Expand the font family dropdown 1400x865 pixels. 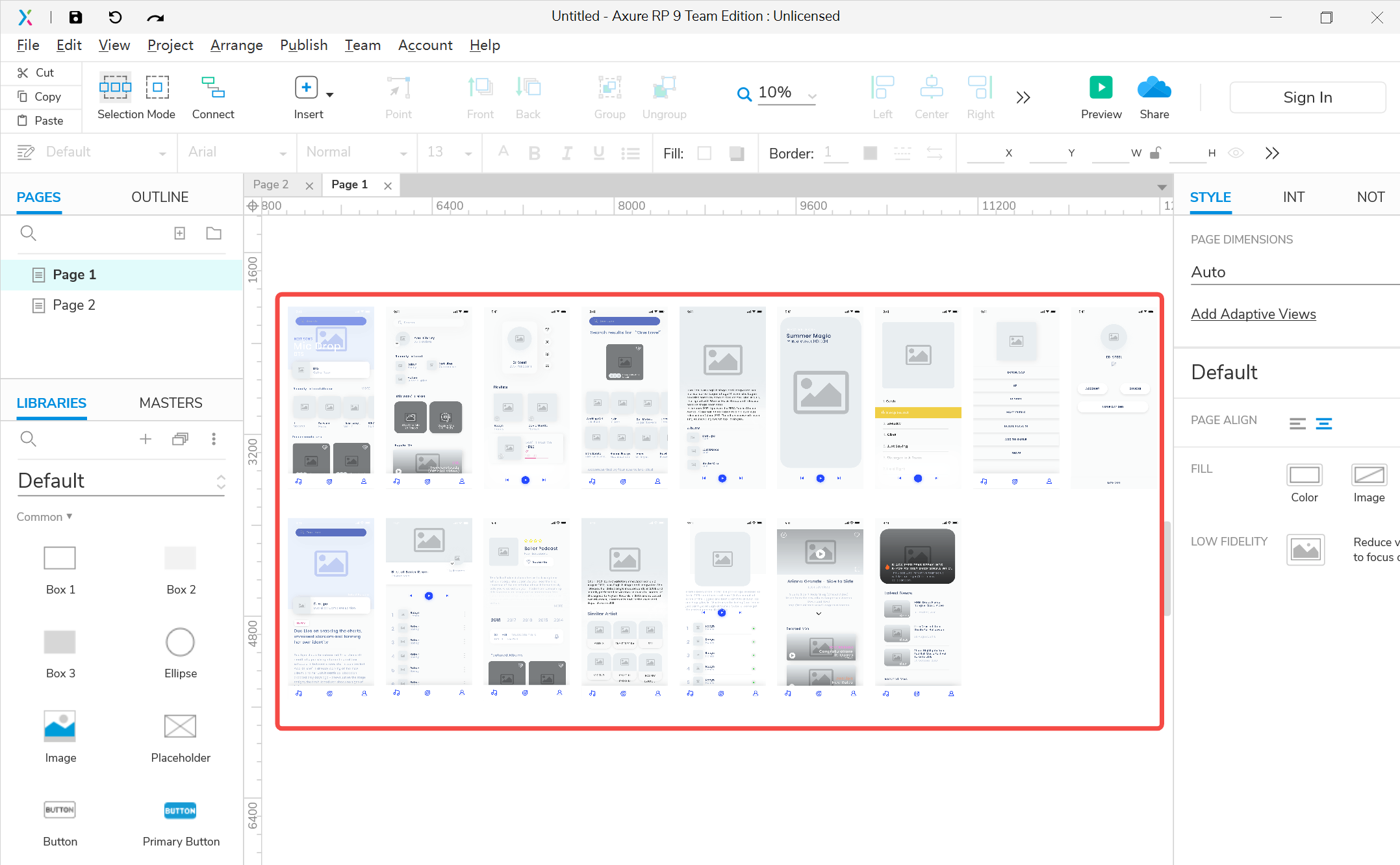[x=283, y=153]
